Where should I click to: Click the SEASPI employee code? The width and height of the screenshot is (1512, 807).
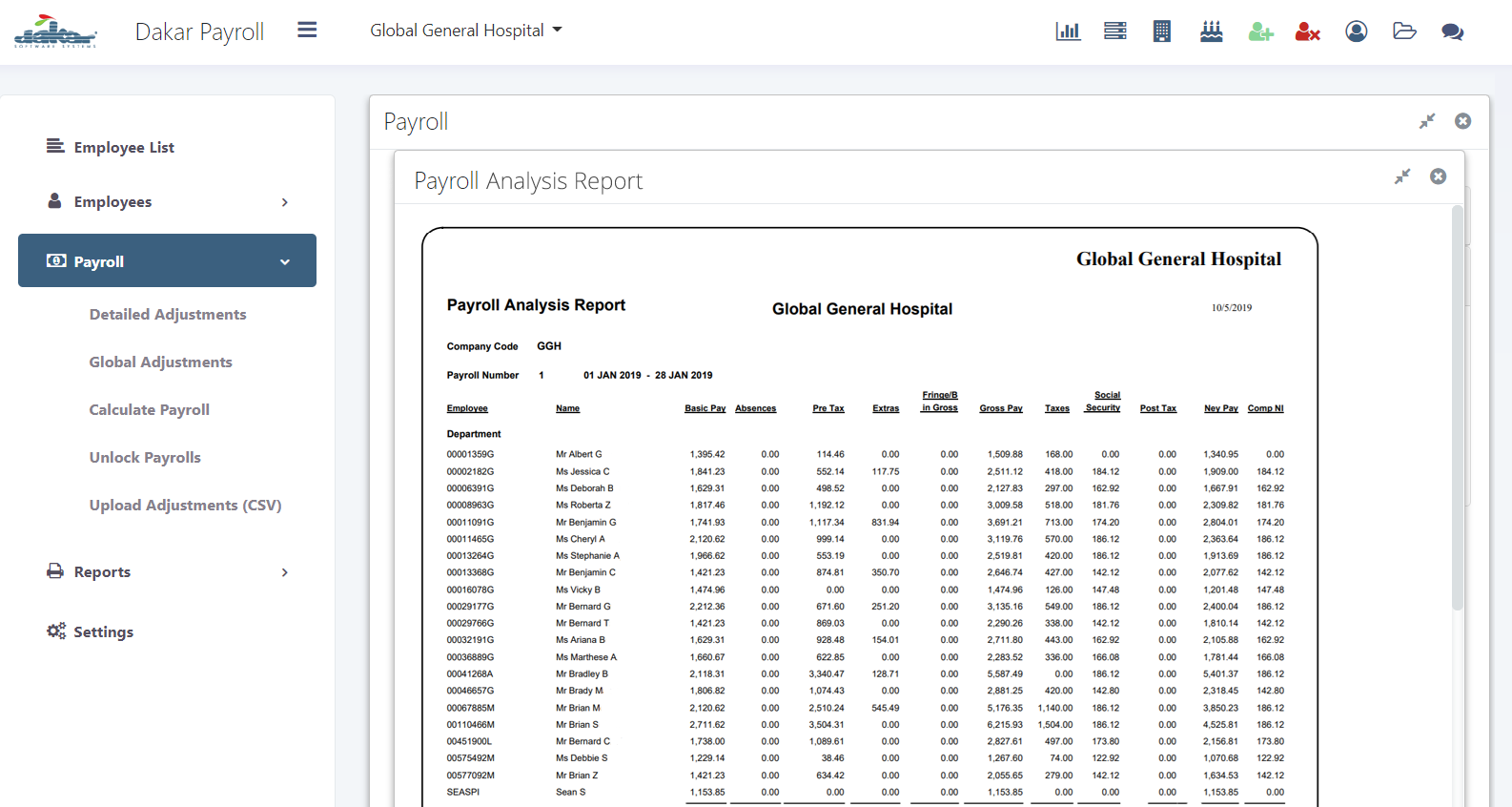point(463,792)
